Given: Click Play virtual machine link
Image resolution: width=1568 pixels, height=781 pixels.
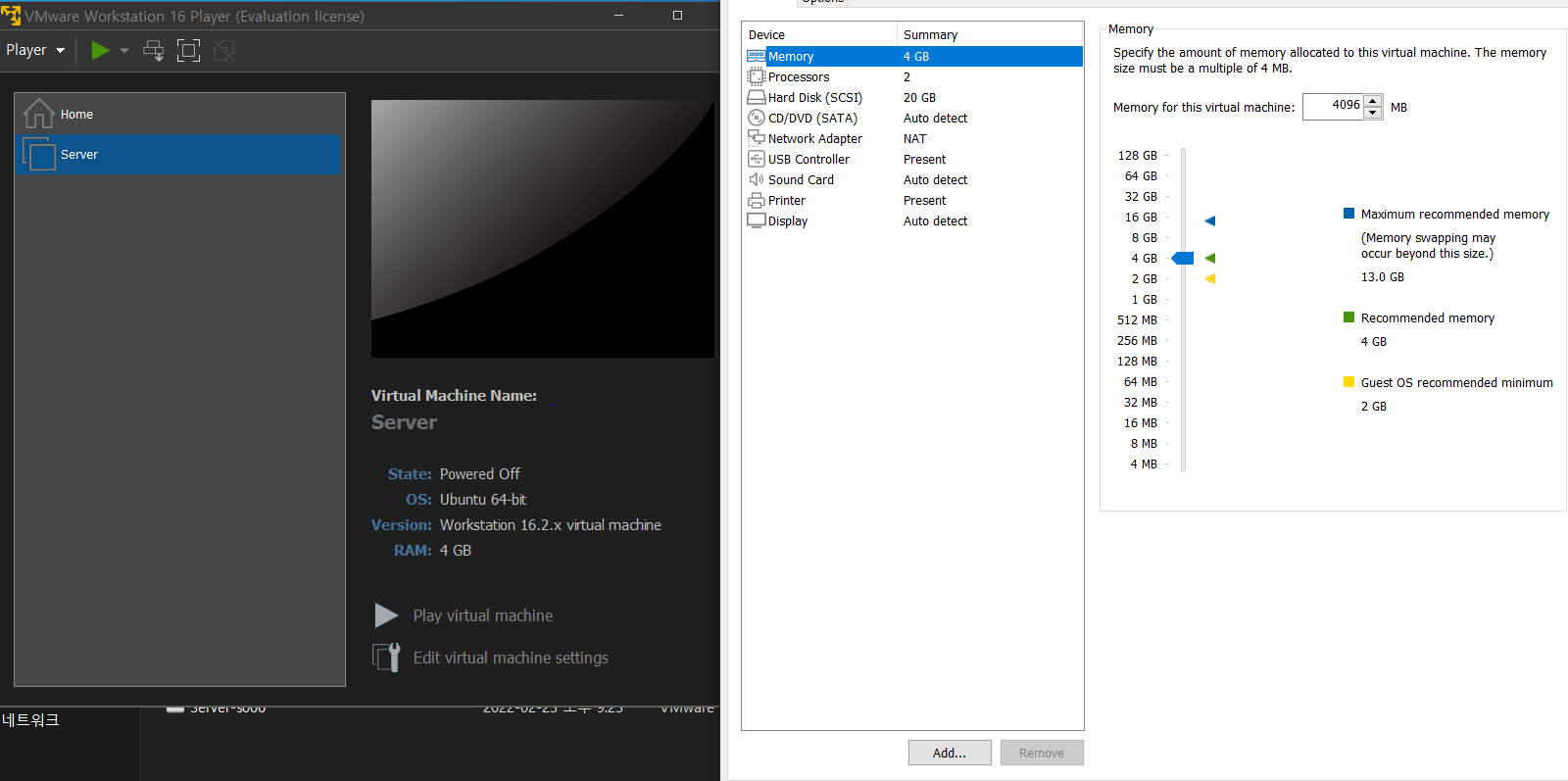Looking at the screenshot, I should [x=482, y=615].
